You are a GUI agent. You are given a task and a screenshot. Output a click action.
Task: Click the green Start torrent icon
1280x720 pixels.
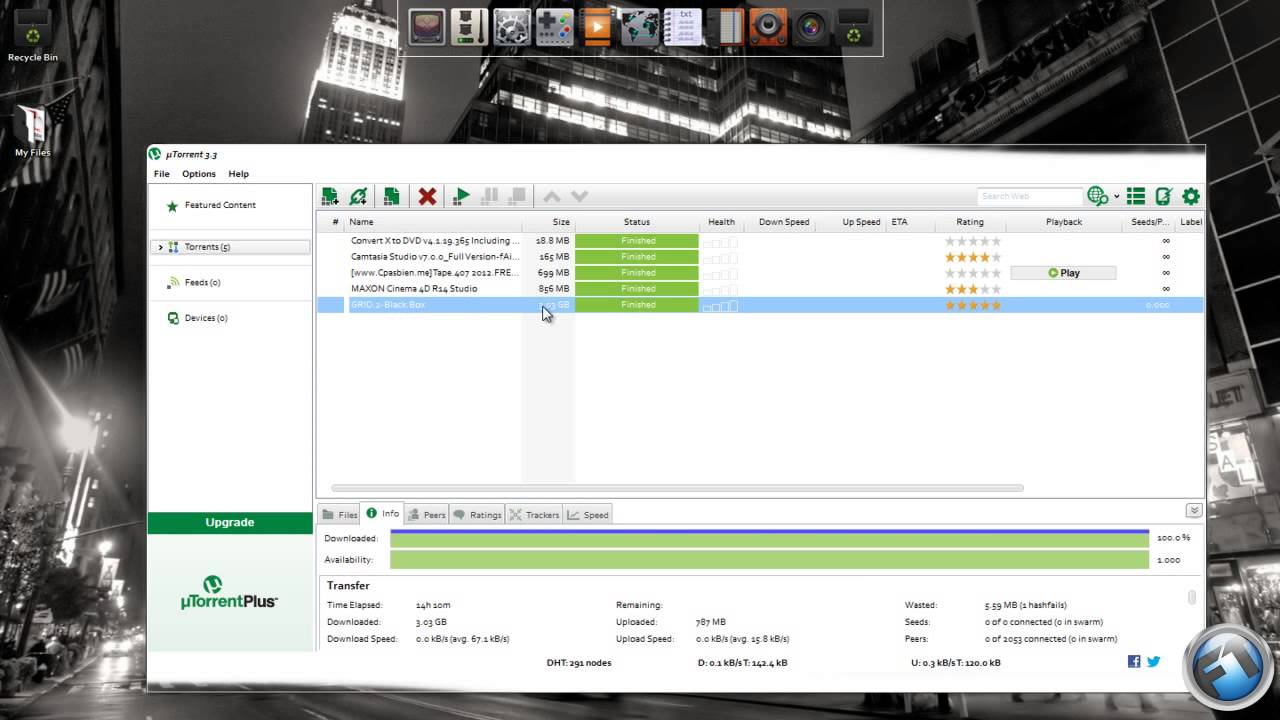pos(461,196)
